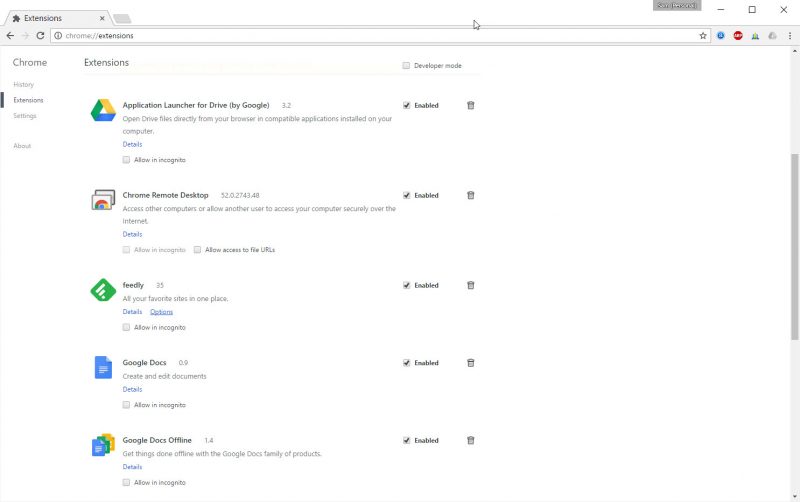Image resolution: width=800 pixels, height=502 pixels.
Task: Open the blue circular extension icon in toolbar
Action: 721,36
